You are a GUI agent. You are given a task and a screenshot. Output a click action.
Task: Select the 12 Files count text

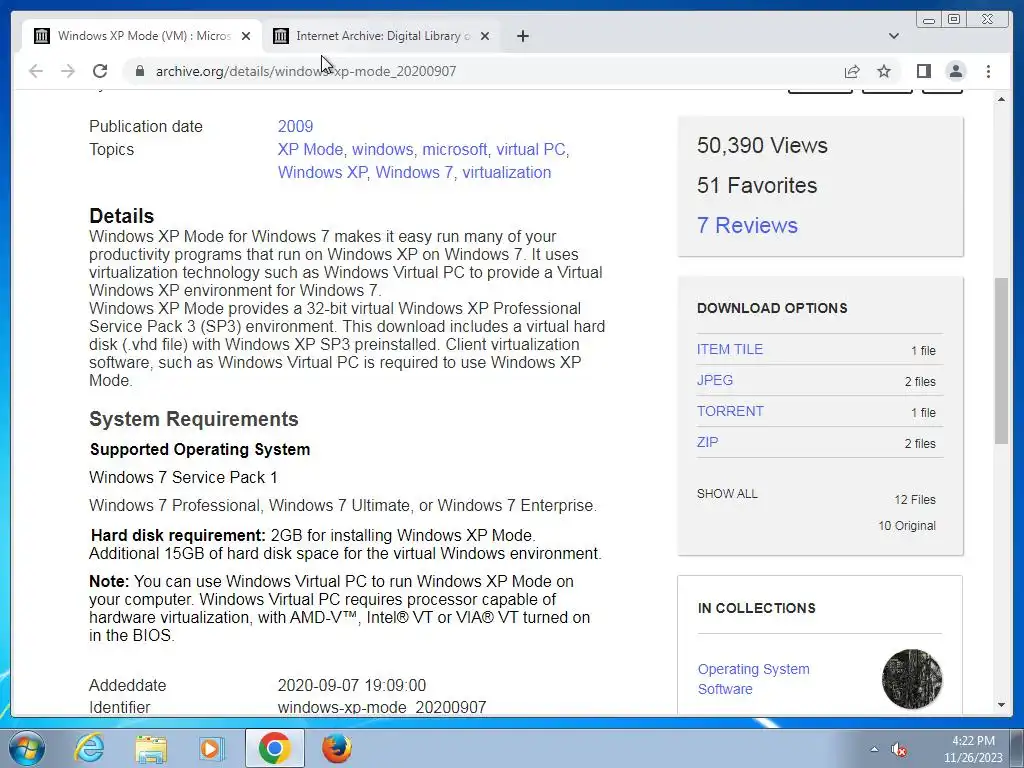(x=915, y=500)
